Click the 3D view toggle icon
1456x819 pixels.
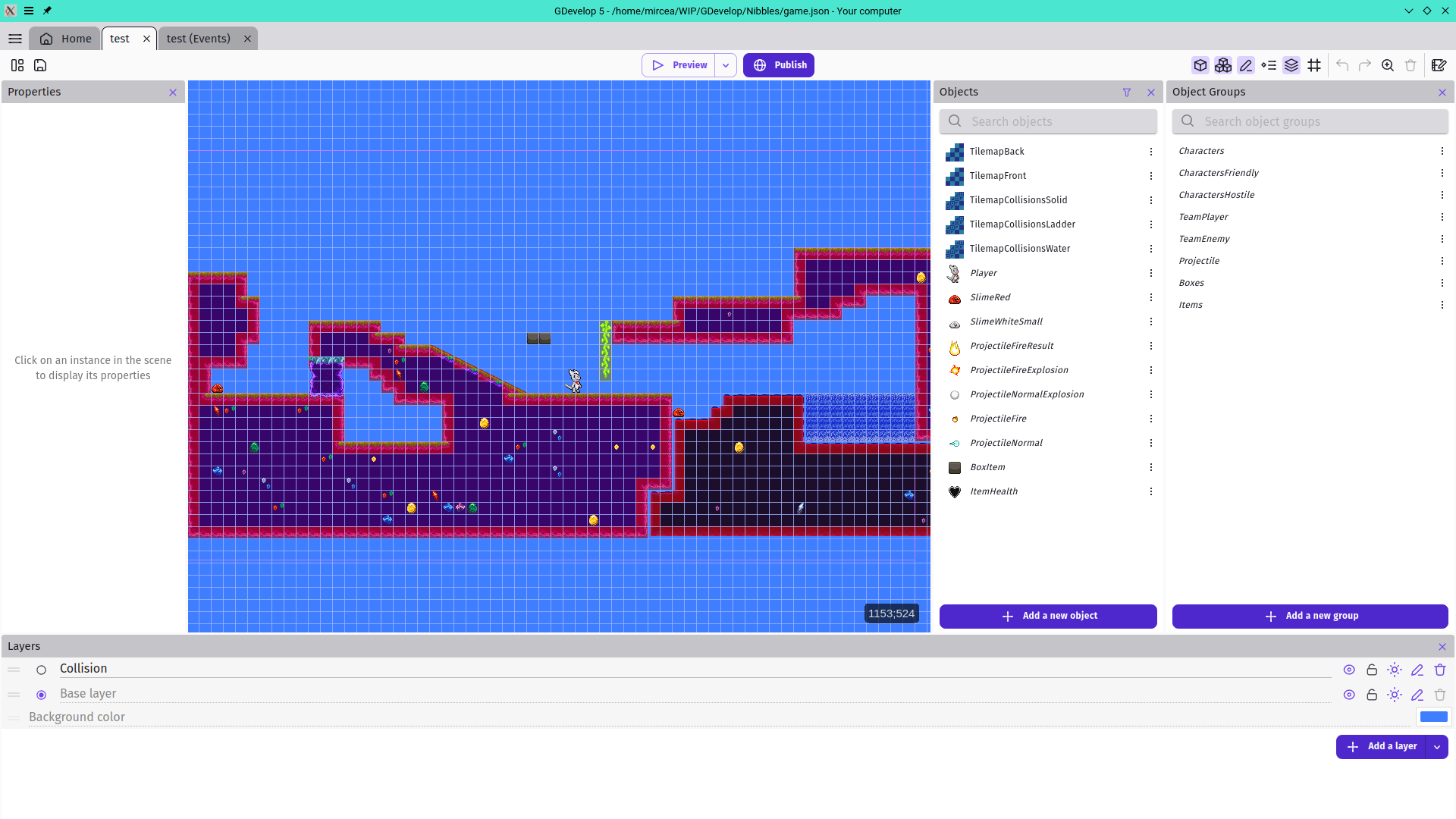click(x=1200, y=65)
